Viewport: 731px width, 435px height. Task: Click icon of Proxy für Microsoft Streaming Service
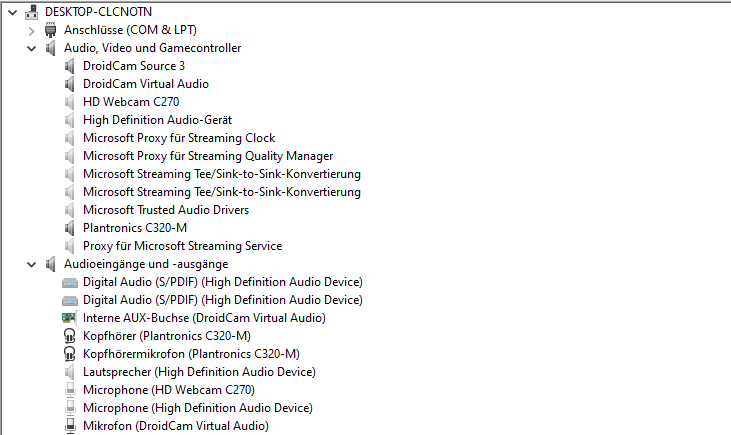tap(69, 246)
